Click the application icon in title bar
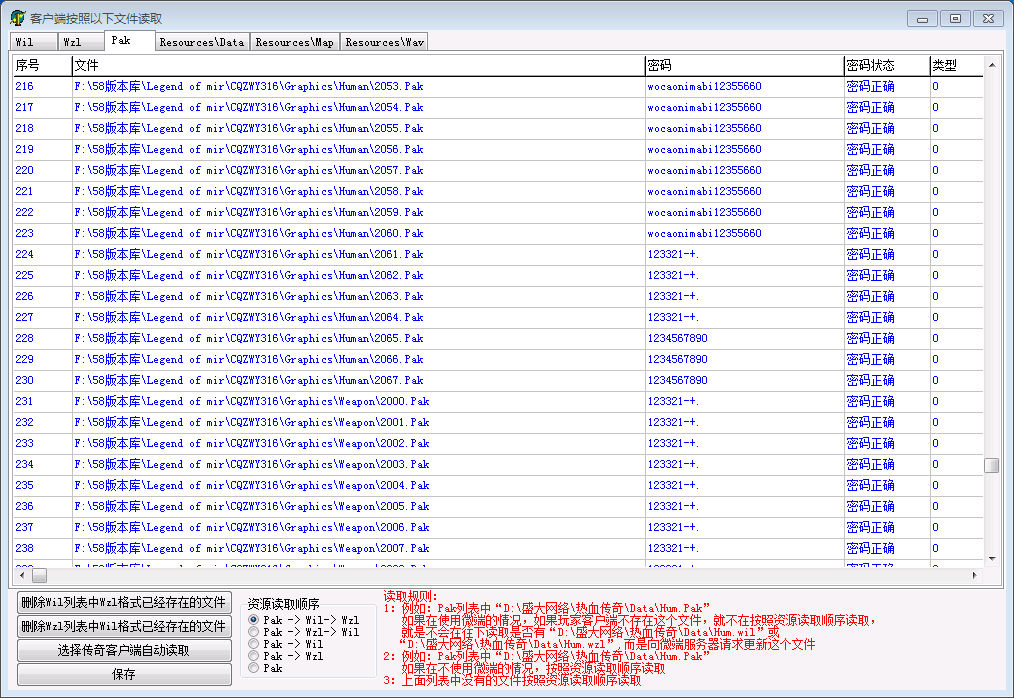Screen dimensions: 1014x698 (17, 18)
